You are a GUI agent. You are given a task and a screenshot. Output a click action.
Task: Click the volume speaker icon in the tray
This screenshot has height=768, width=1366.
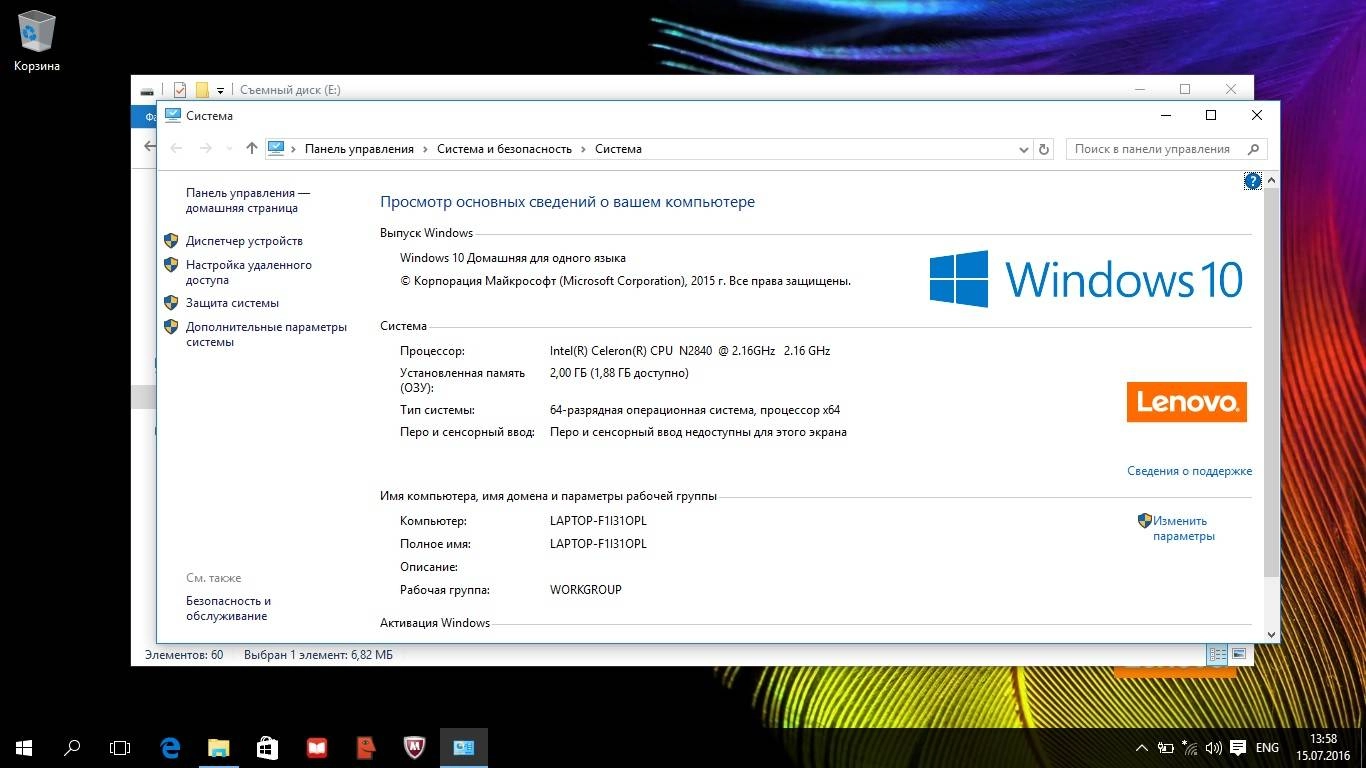coord(1214,747)
